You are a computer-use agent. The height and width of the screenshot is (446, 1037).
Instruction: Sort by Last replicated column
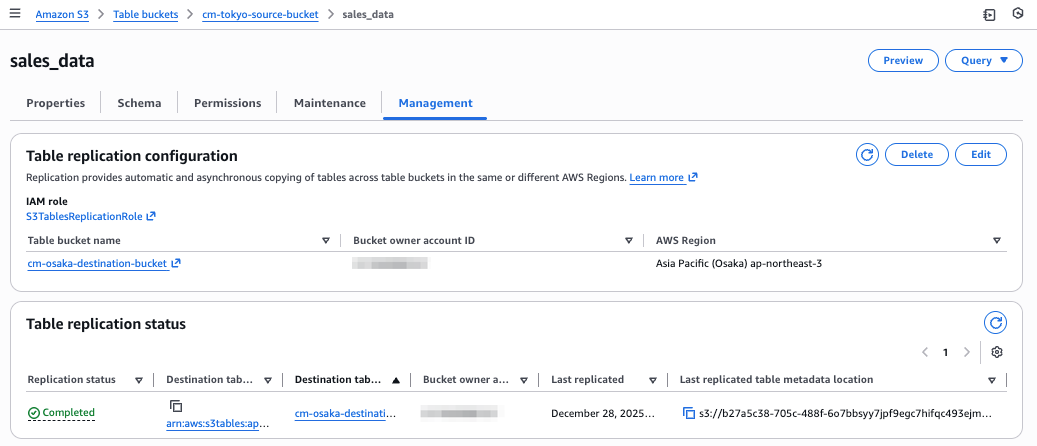coord(653,380)
